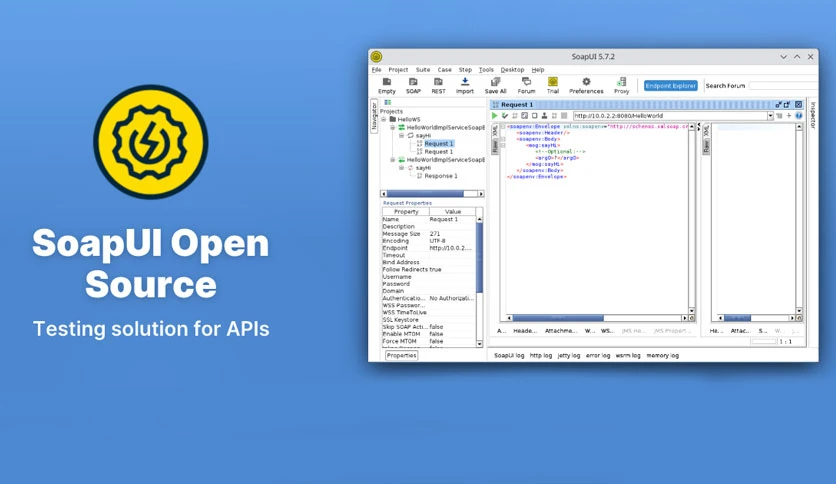Open the Suite menu
The image size is (836, 484).
[x=423, y=70]
